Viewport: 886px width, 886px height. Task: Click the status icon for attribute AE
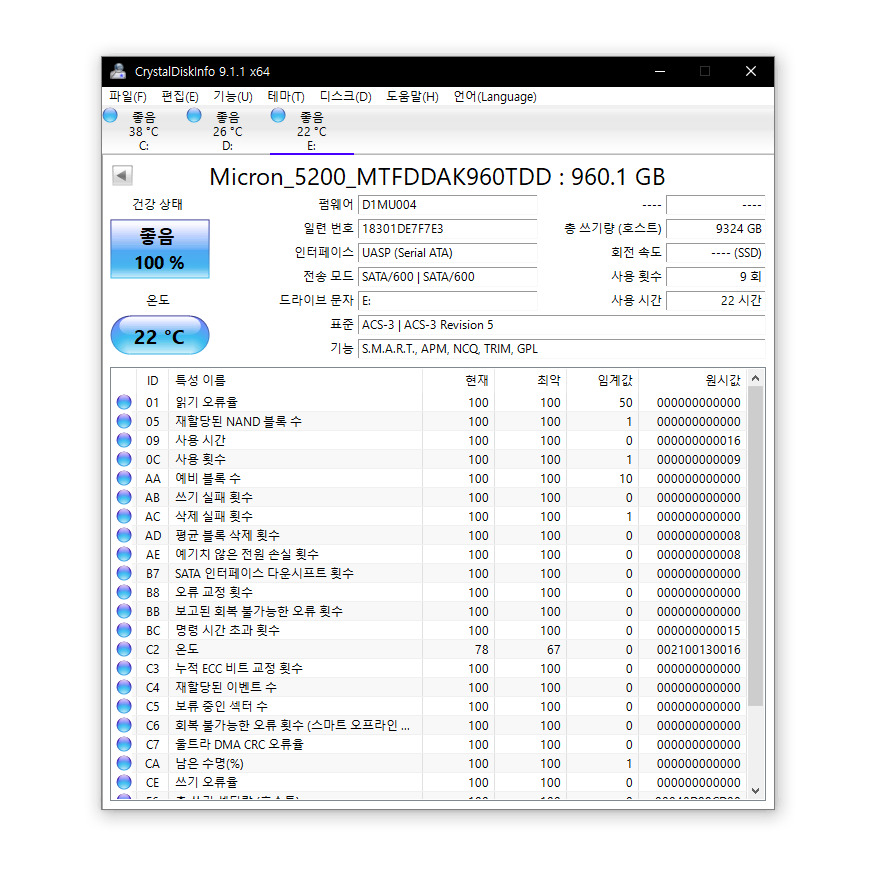click(124, 554)
